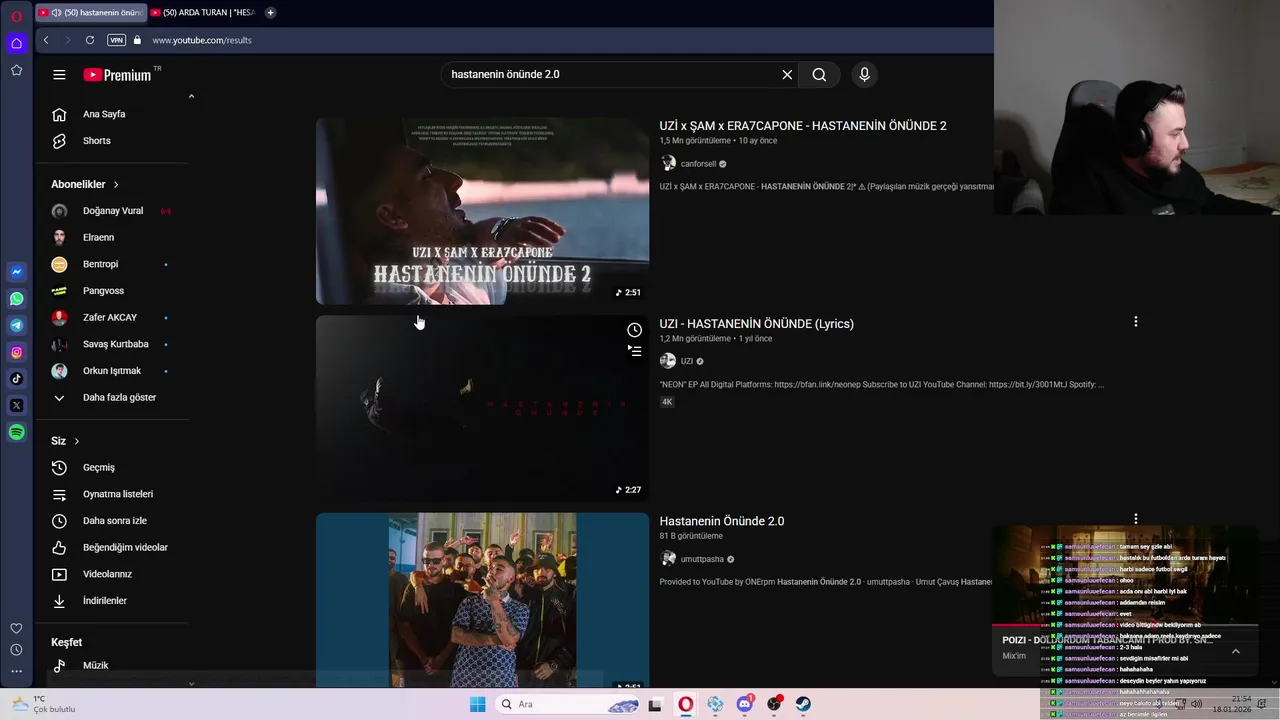
Task: Open the Opera sidebar home icon
Action: pos(17,43)
